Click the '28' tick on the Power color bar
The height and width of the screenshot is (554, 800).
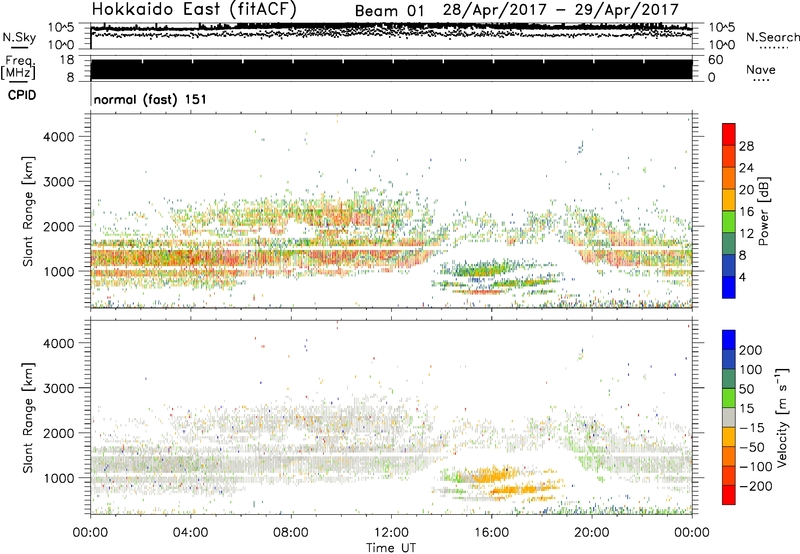pos(746,146)
